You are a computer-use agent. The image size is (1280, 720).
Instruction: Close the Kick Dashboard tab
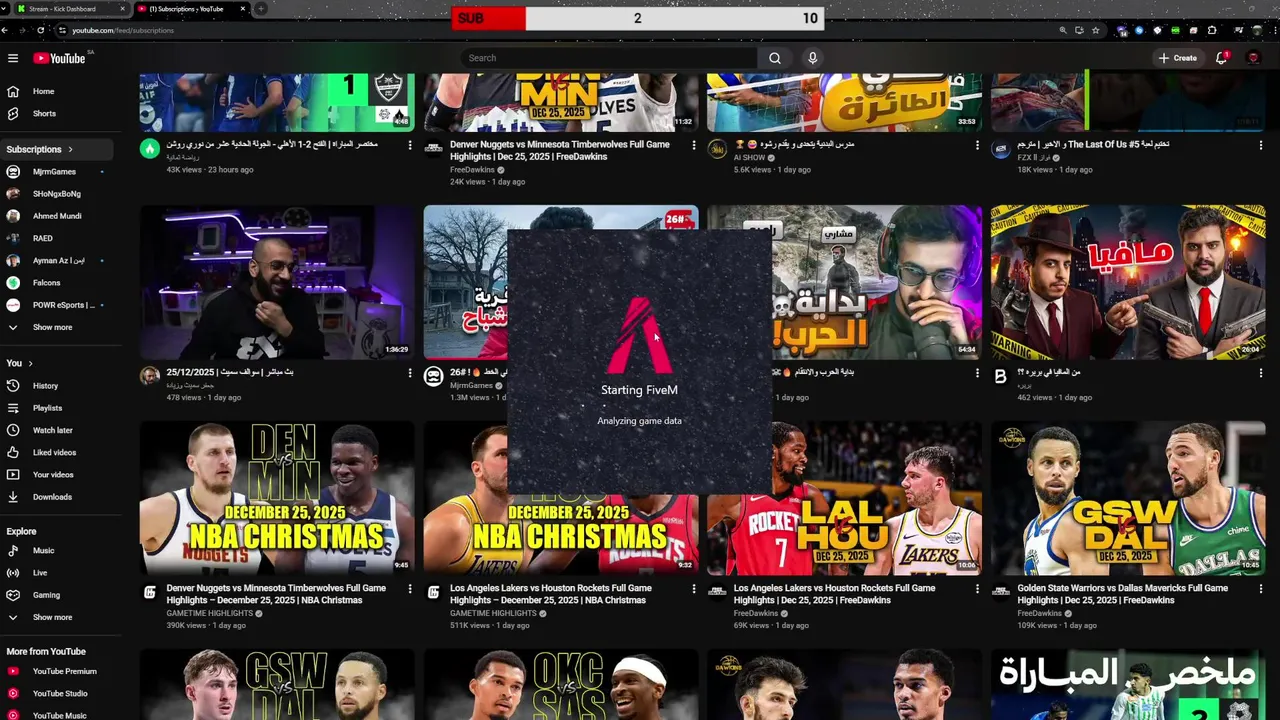[123, 9]
